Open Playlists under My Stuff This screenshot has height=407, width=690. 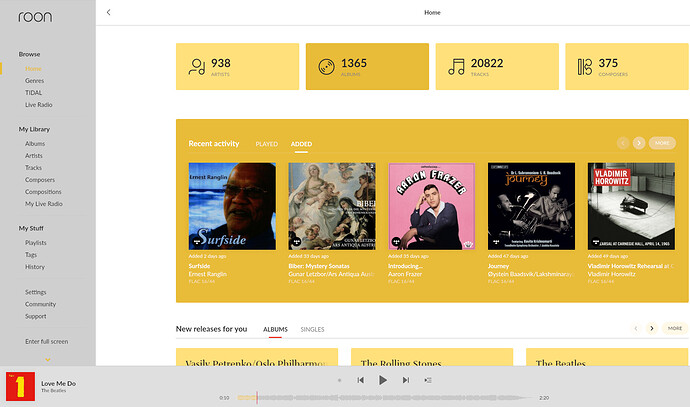[x=36, y=243]
